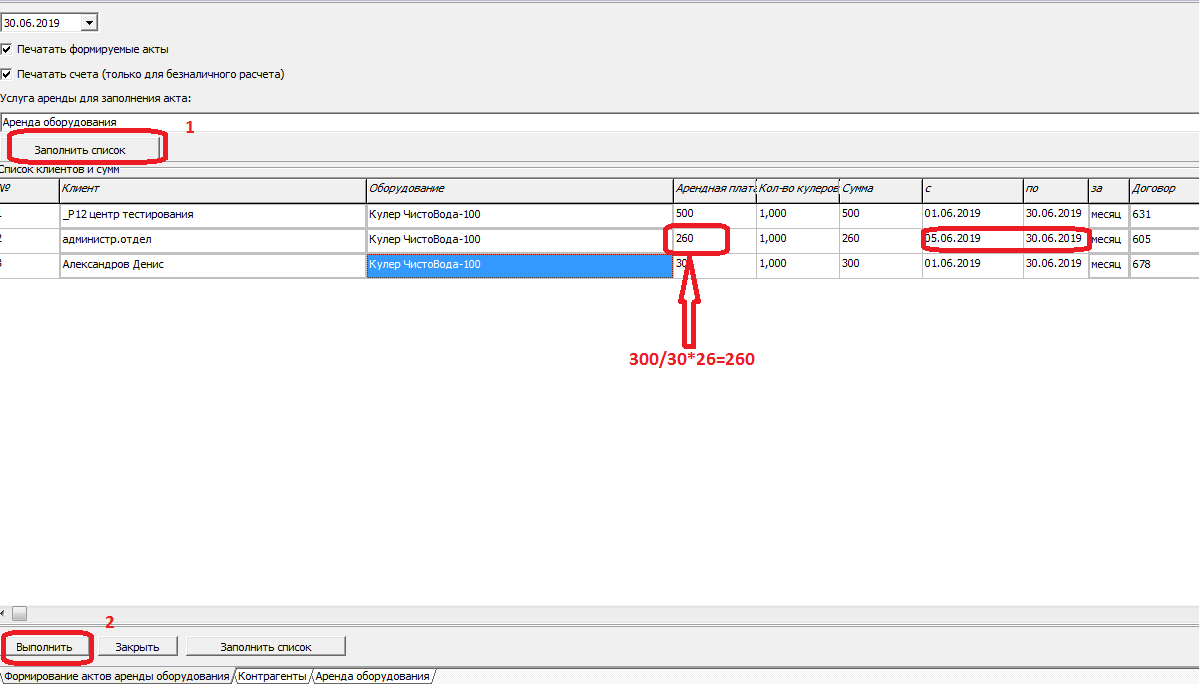
Task: Click the 'Договор' column header
Action: click(1162, 188)
